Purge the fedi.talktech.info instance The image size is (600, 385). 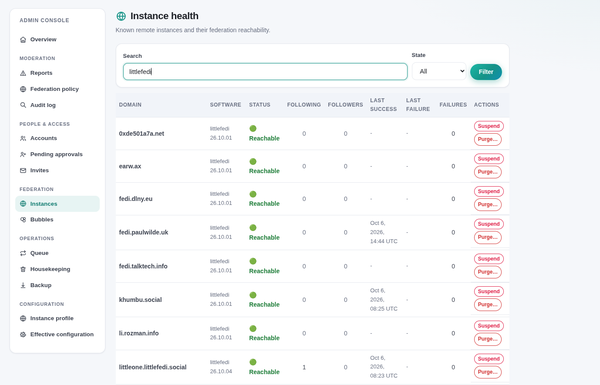[x=488, y=272]
